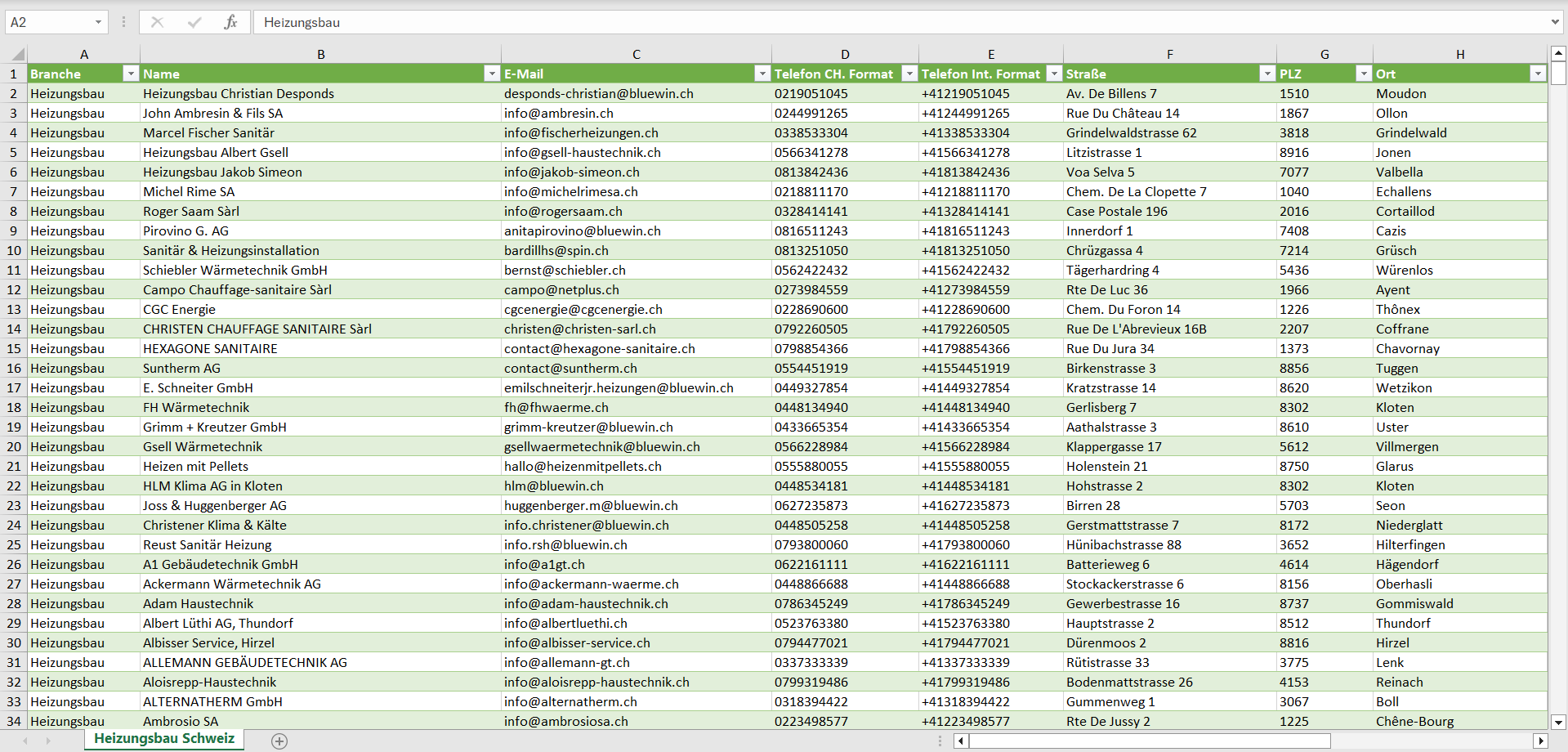Select cell +41813842436
1568x752 pixels.
[991, 172]
